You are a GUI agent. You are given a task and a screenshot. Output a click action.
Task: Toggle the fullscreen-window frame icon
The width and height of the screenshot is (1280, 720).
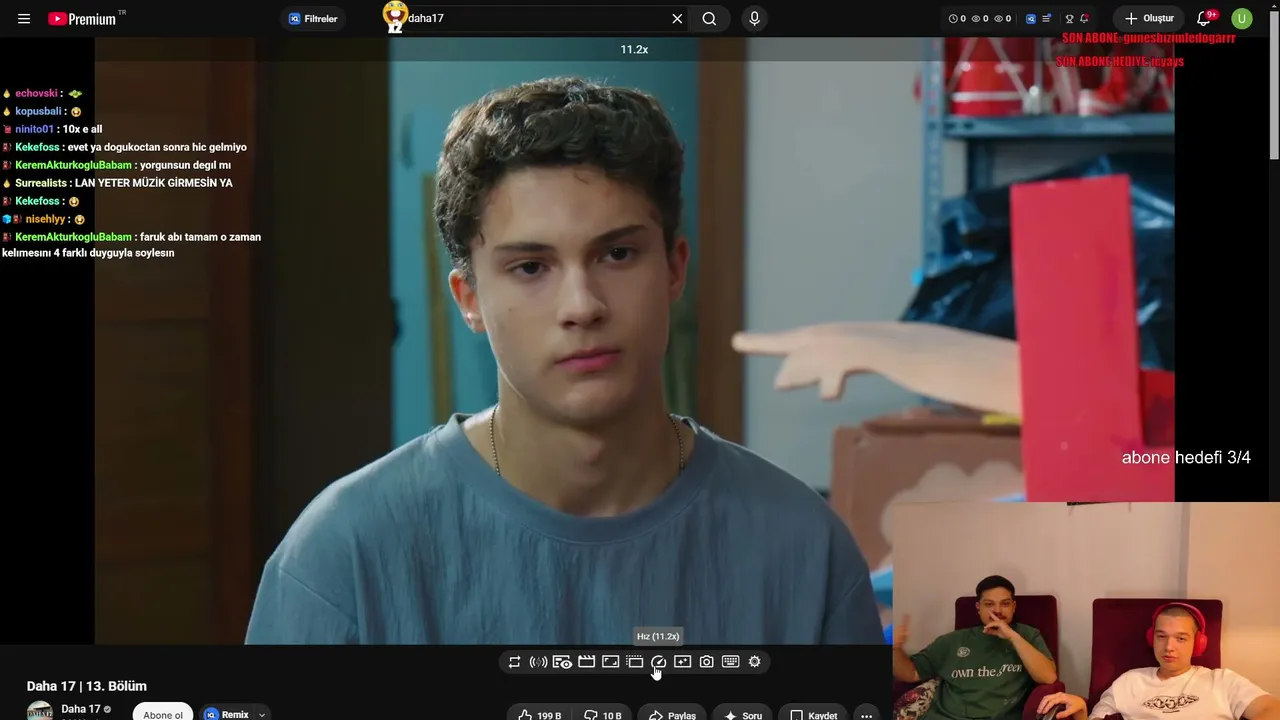(x=610, y=662)
